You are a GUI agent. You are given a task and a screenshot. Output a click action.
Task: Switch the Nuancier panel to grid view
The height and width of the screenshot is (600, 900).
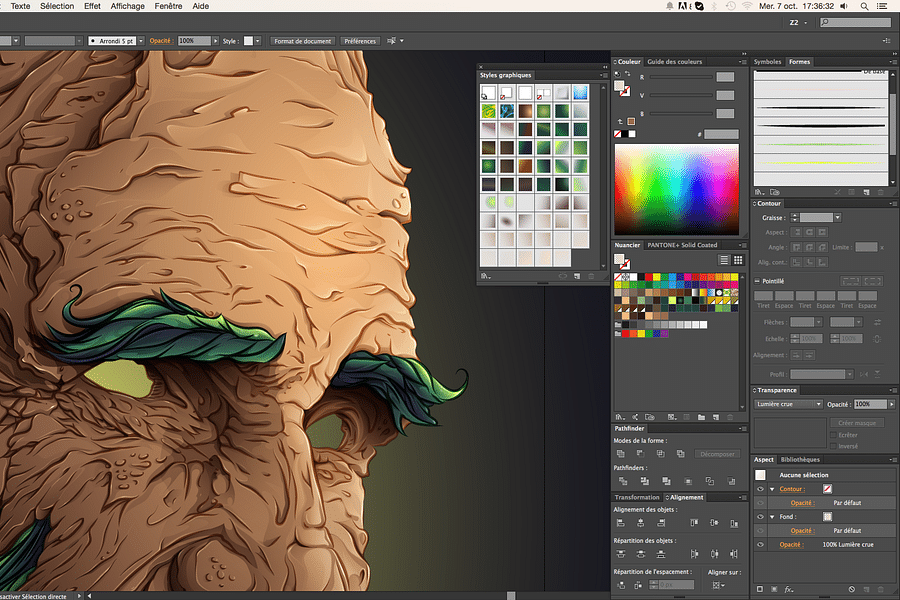click(x=737, y=260)
